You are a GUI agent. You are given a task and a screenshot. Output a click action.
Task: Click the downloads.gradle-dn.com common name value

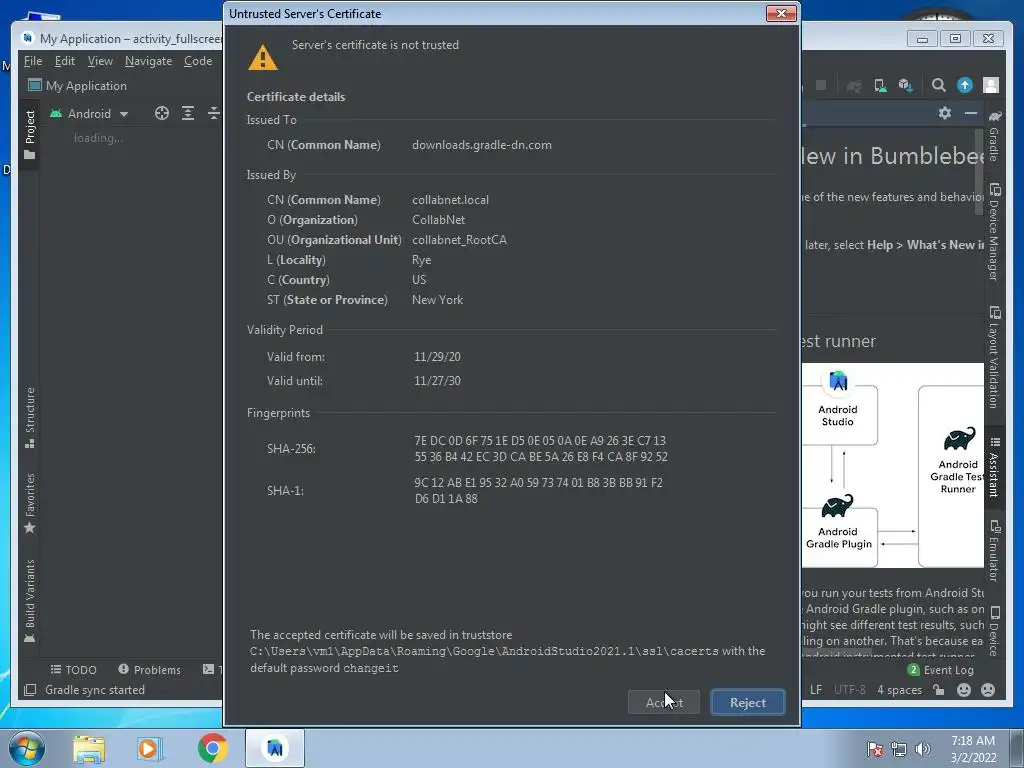pyautogui.click(x=482, y=145)
